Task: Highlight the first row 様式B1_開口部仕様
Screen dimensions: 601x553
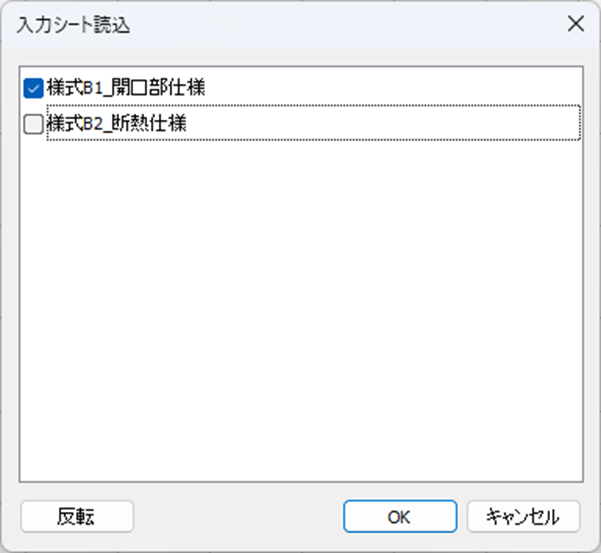Action: point(126,88)
